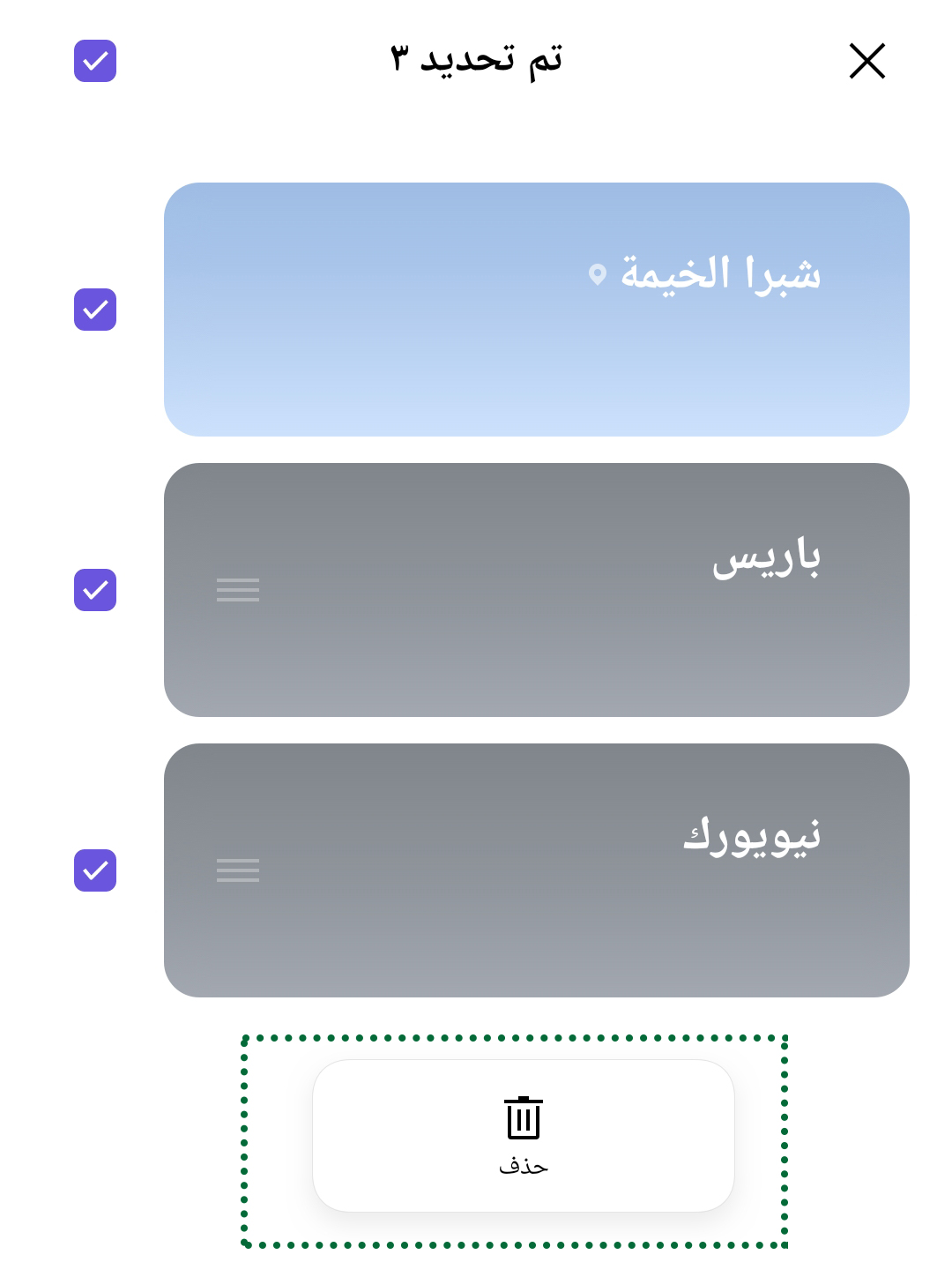The height and width of the screenshot is (1262, 952).
Task: Deselect the باريس checkbox
Action: pos(95,590)
